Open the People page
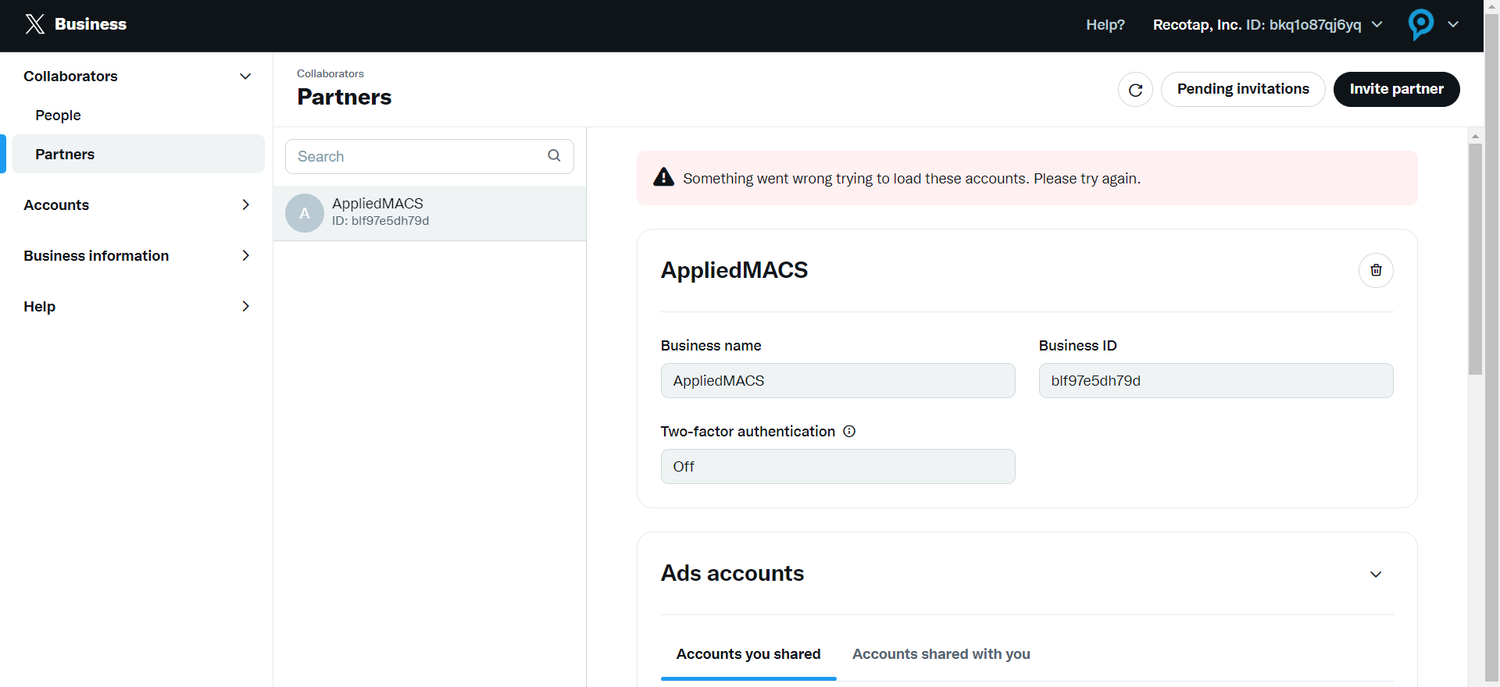 (58, 115)
